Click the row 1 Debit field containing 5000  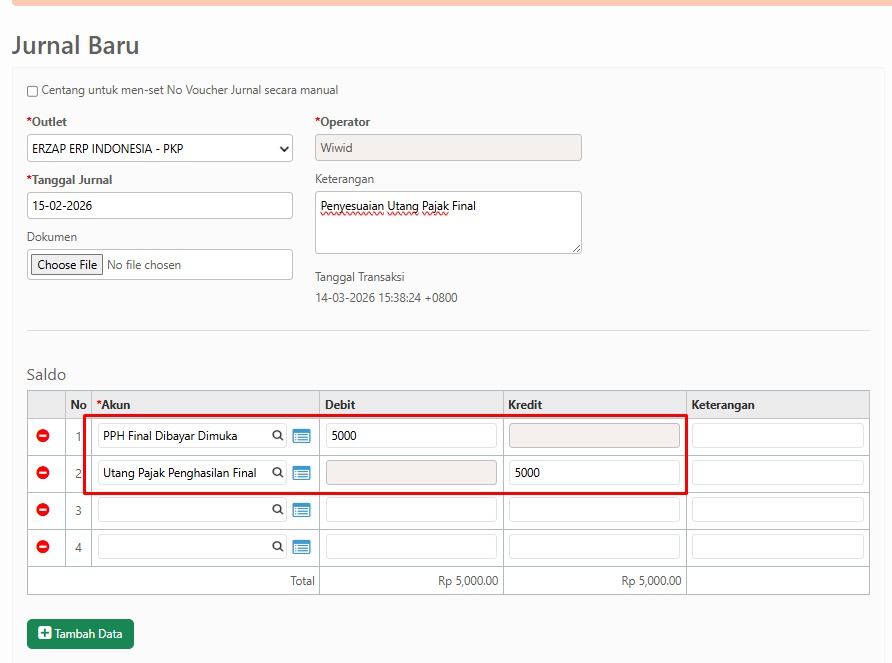pyautogui.click(x=411, y=436)
